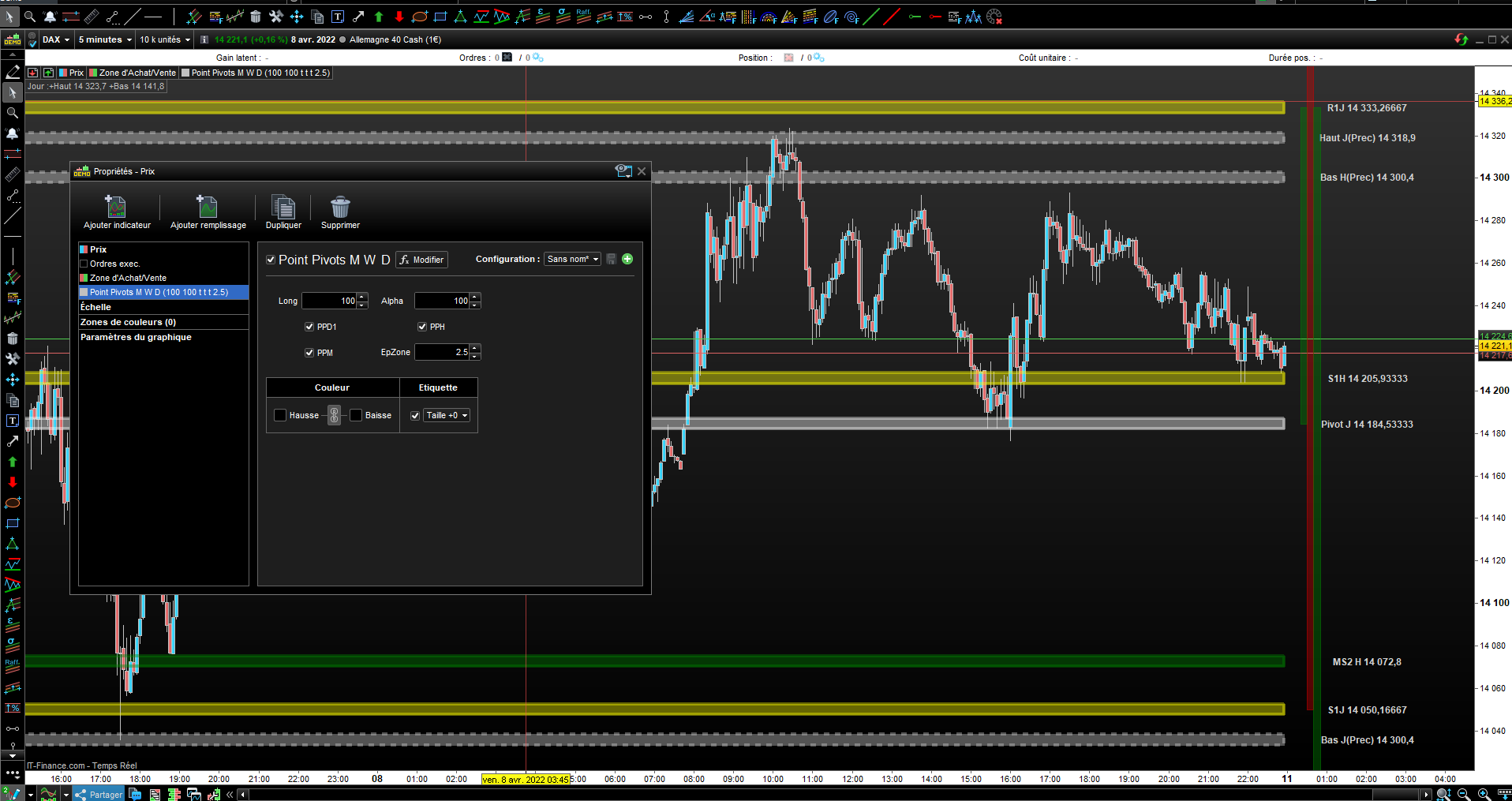This screenshot has width=1512, height=801.
Task: Toggle the Point Pivots M W D indicator checkbox
Action: click(271, 260)
